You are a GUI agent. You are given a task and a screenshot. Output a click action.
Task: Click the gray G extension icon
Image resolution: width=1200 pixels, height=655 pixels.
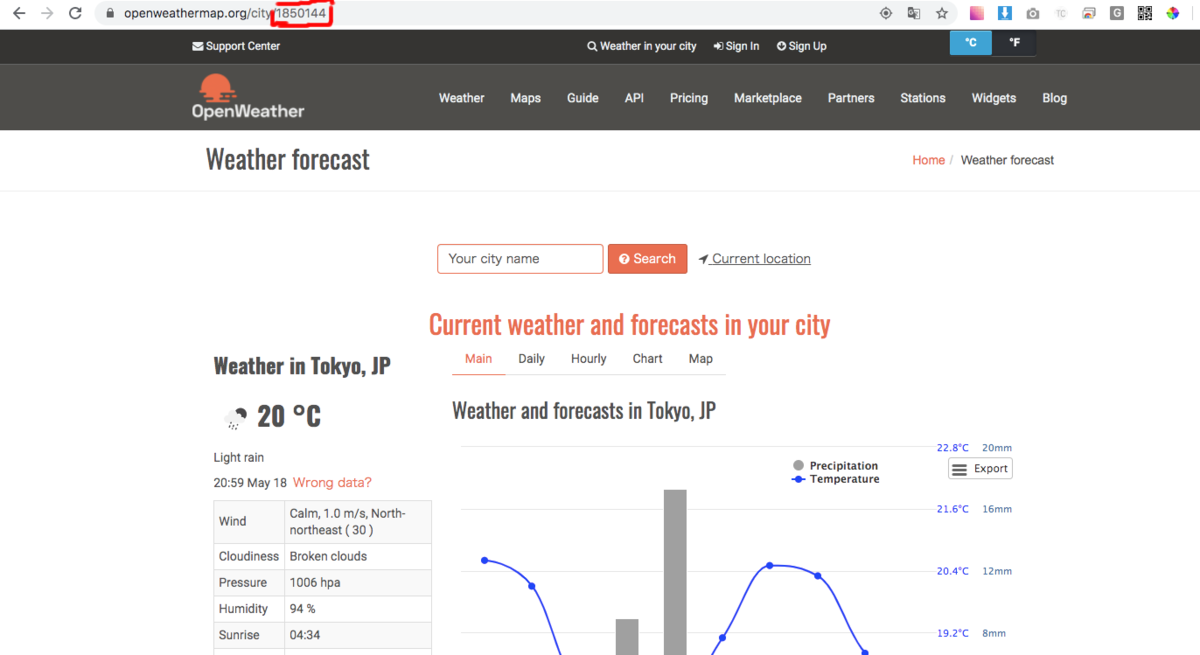coord(1117,14)
